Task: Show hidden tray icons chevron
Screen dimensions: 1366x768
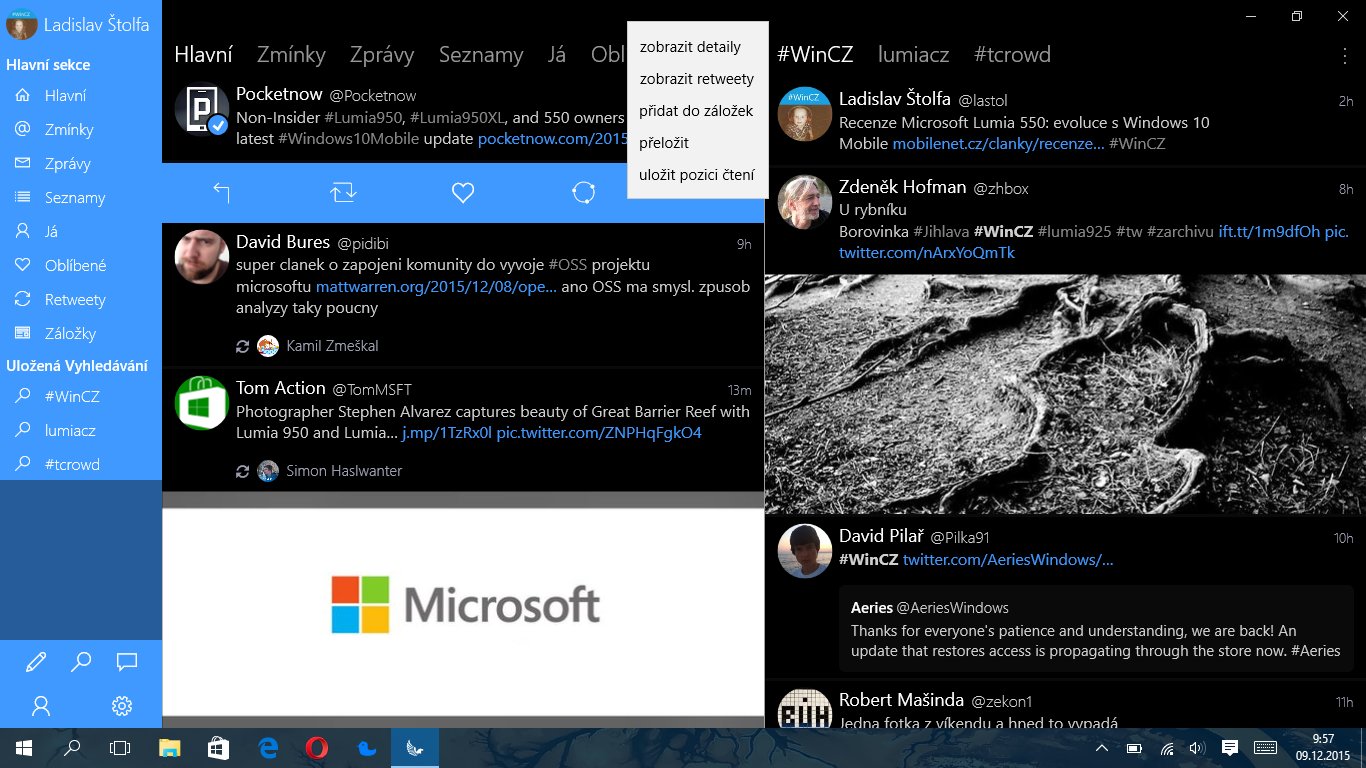Action: pyautogui.click(x=1102, y=748)
